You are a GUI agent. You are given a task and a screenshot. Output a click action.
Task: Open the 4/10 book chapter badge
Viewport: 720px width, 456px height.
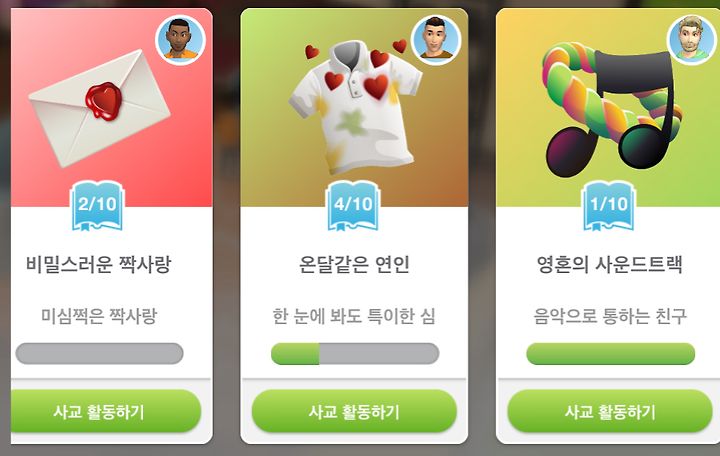click(x=353, y=205)
